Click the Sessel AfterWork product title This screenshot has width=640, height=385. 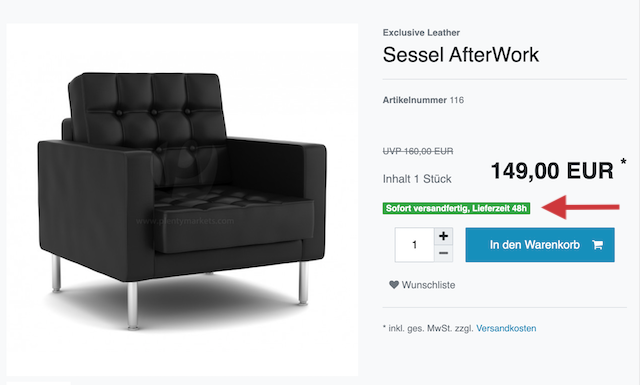pyautogui.click(x=461, y=55)
